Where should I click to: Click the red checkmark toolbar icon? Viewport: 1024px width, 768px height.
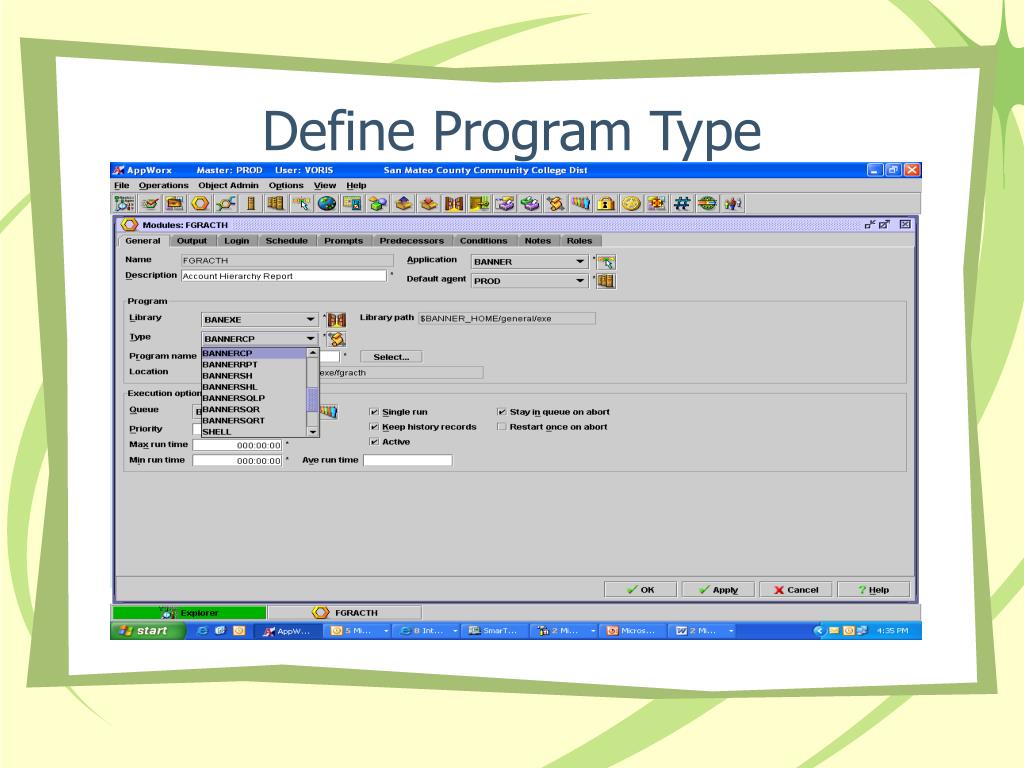(150, 204)
